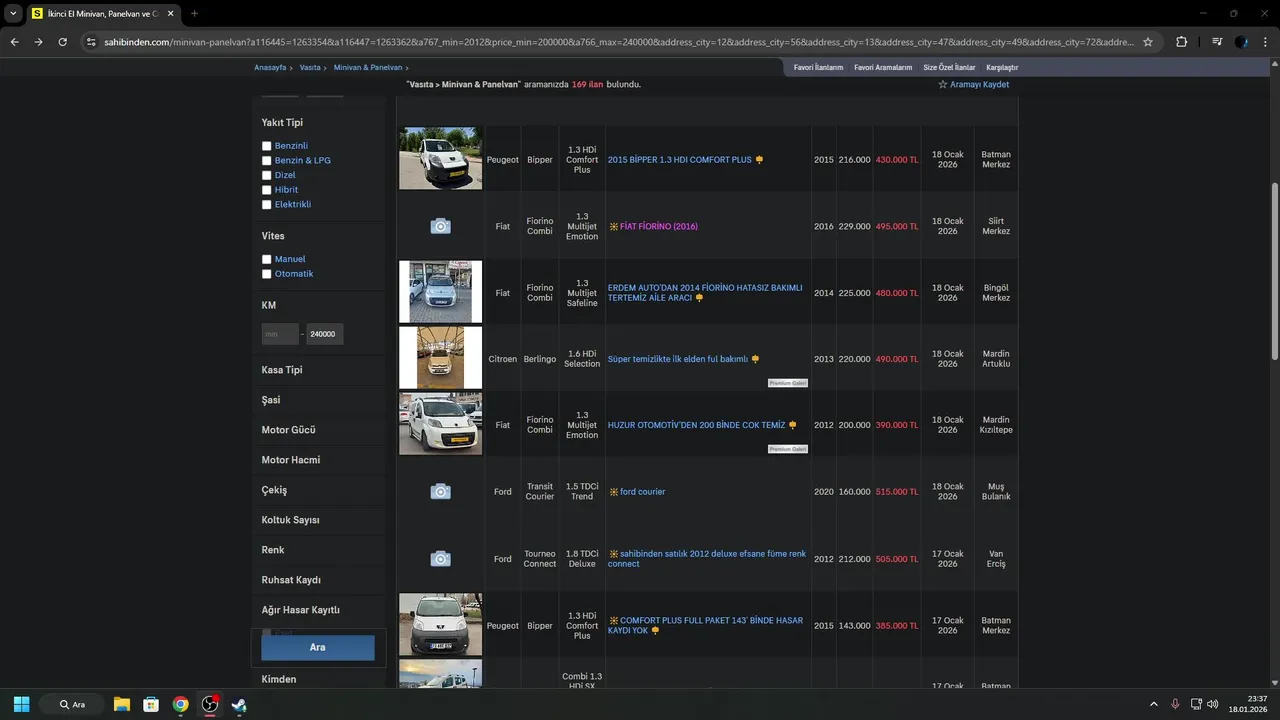Open Chrome three-dot menu
This screenshot has height=720, width=1280.
pyautogui.click(x=1265, y=42)
